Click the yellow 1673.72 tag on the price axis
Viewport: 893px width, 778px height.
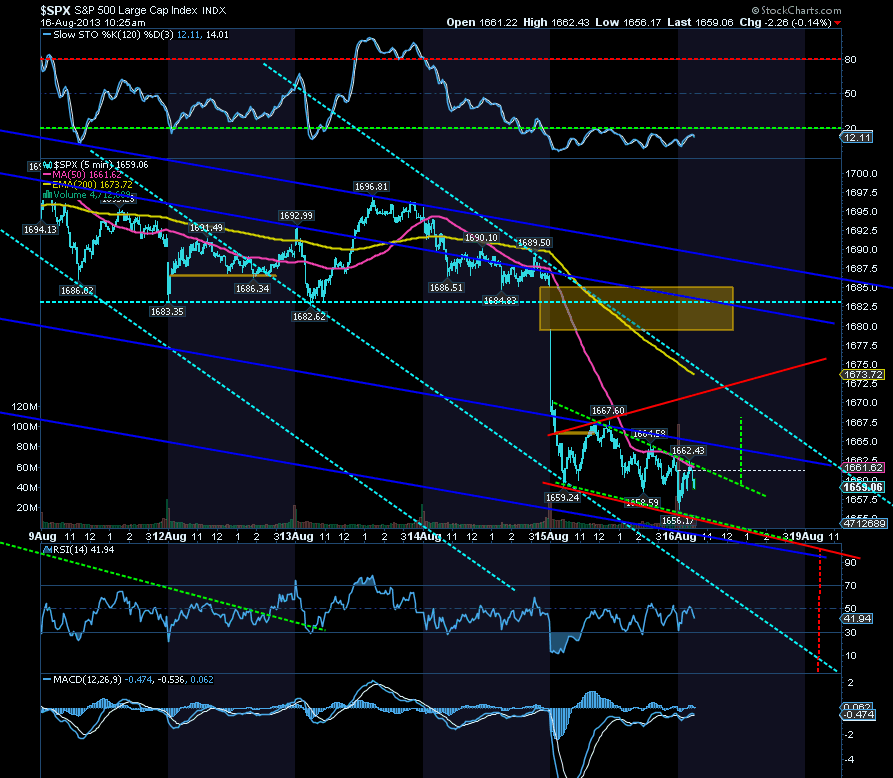coord(863,375)
